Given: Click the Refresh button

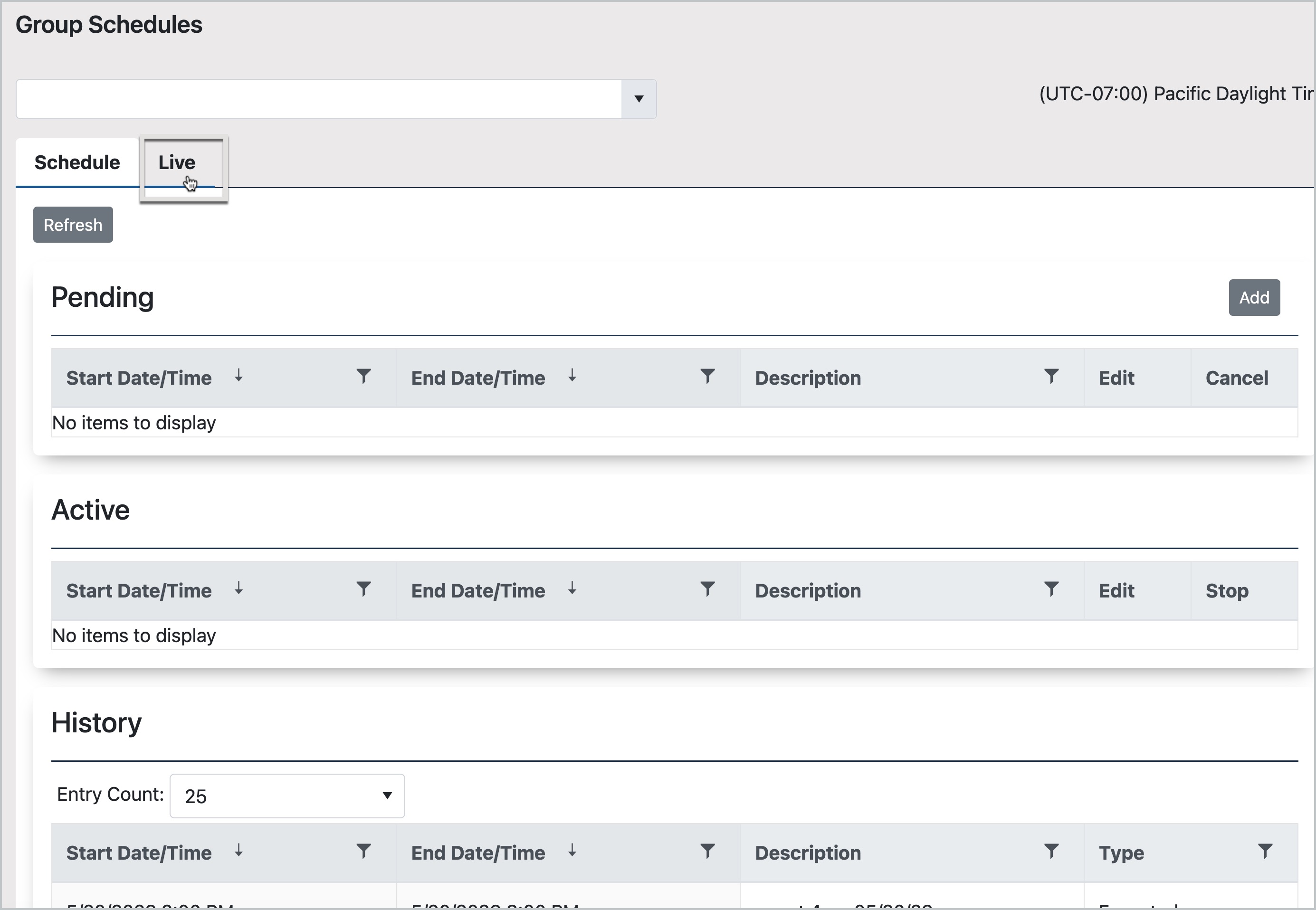Looking at the screenshot, I should tap(72, 224).
